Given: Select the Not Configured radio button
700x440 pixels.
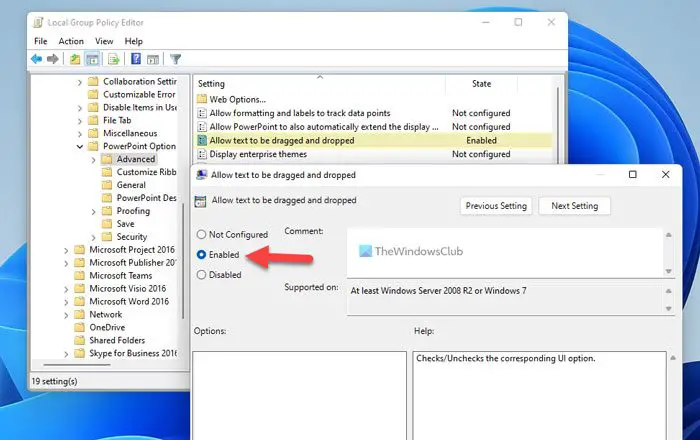Looking at the screenshot, I should coord(201,234).
